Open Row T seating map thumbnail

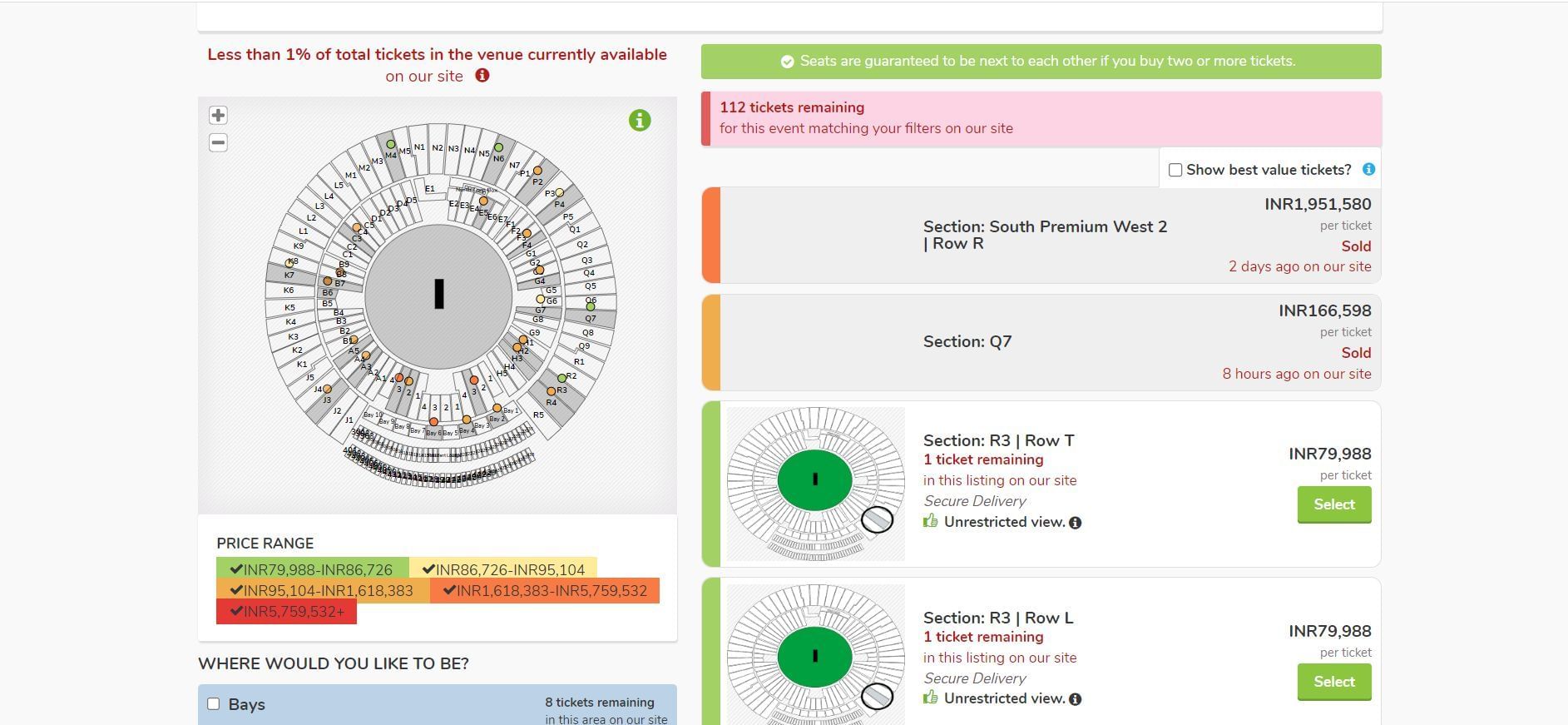pyautogui.click(x=815, y=484)
